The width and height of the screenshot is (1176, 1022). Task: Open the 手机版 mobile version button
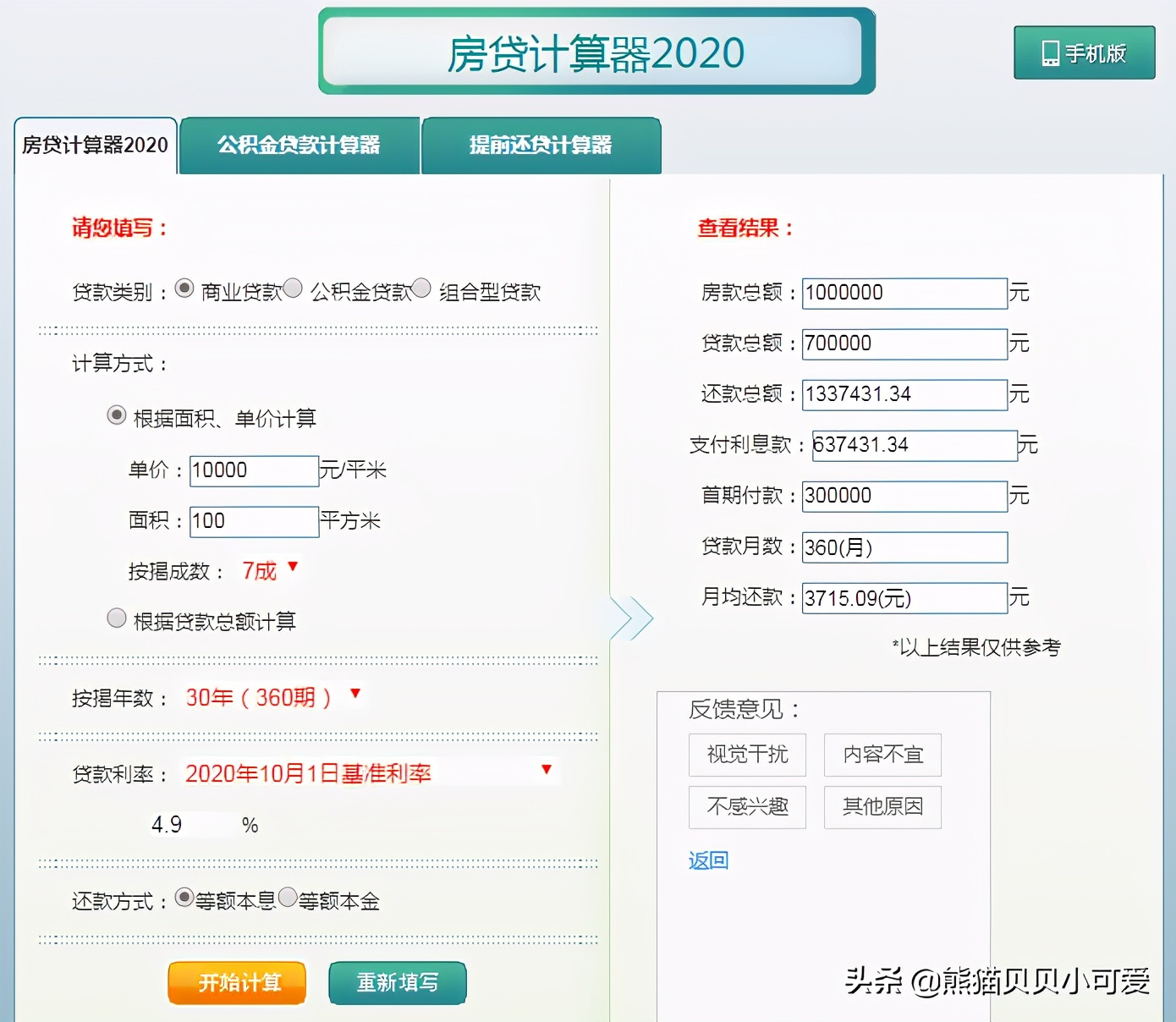coord(1084,52)
